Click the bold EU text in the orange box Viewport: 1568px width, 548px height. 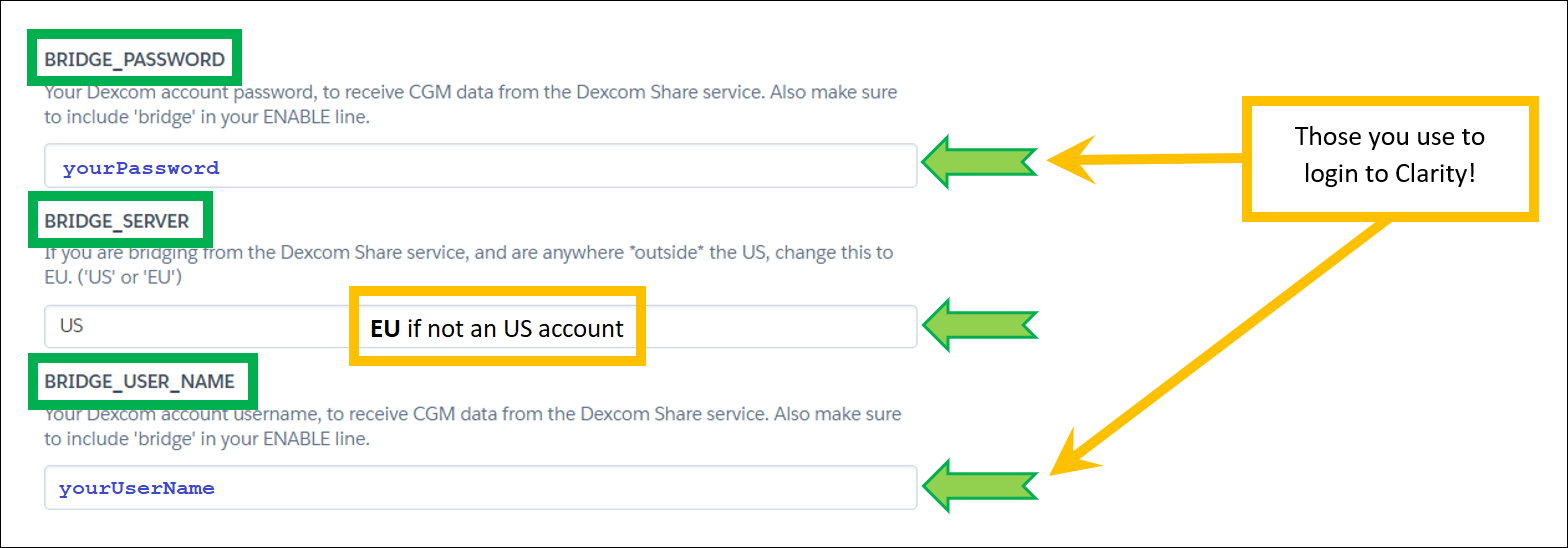(x=385, y=328)
